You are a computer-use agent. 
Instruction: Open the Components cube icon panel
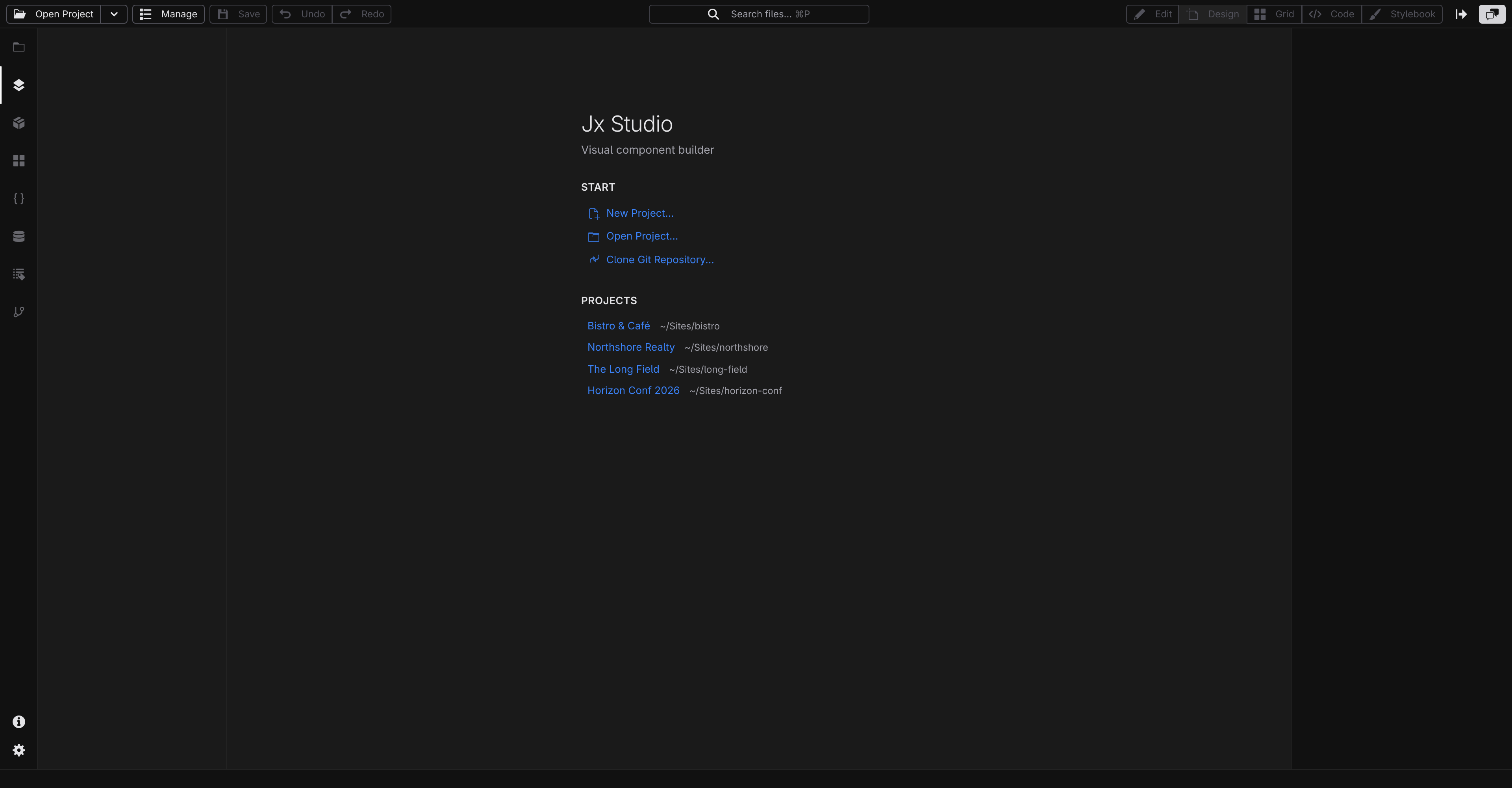tap(19, 123)
